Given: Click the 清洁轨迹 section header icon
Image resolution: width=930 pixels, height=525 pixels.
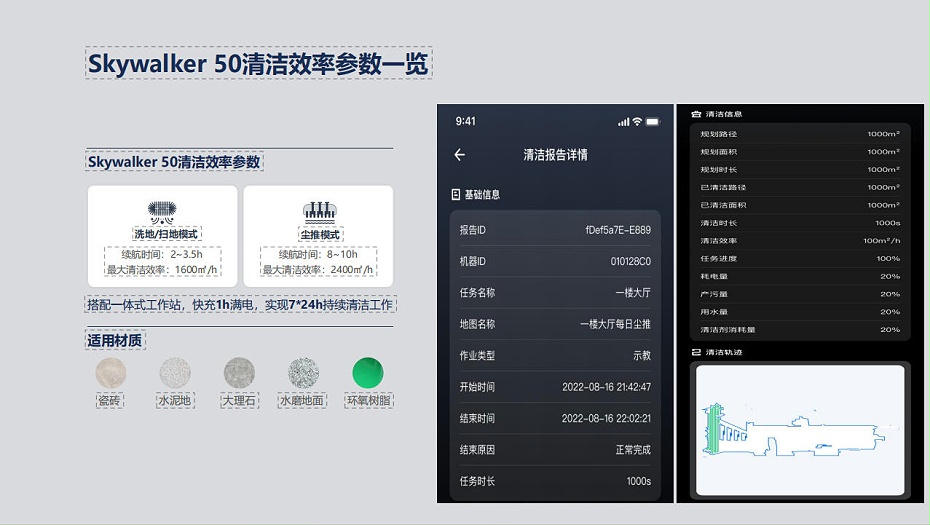Looking at the screenshot, I should pos(696,352).
